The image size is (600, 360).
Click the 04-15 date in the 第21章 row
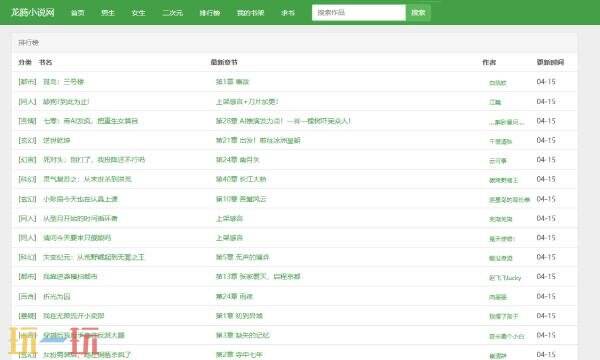546,140
